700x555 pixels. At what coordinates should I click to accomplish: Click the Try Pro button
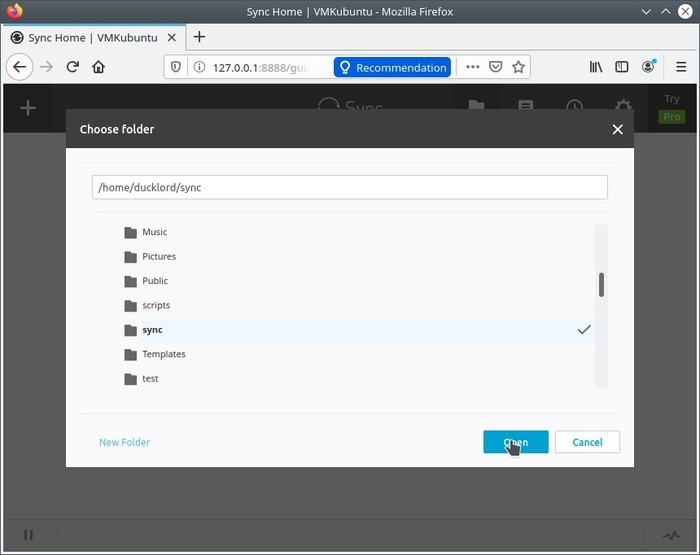(671, 108)
